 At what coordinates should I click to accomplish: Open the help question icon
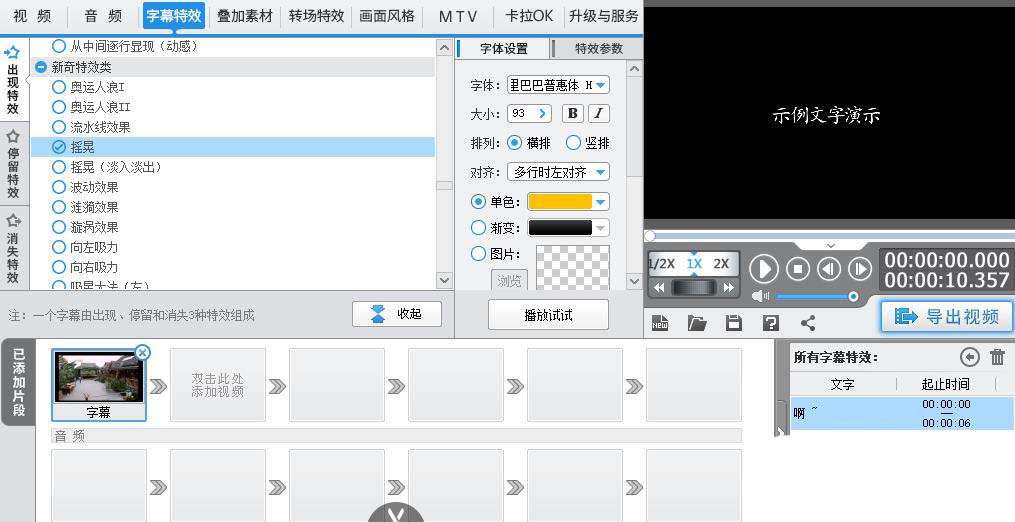click(770, 323)
